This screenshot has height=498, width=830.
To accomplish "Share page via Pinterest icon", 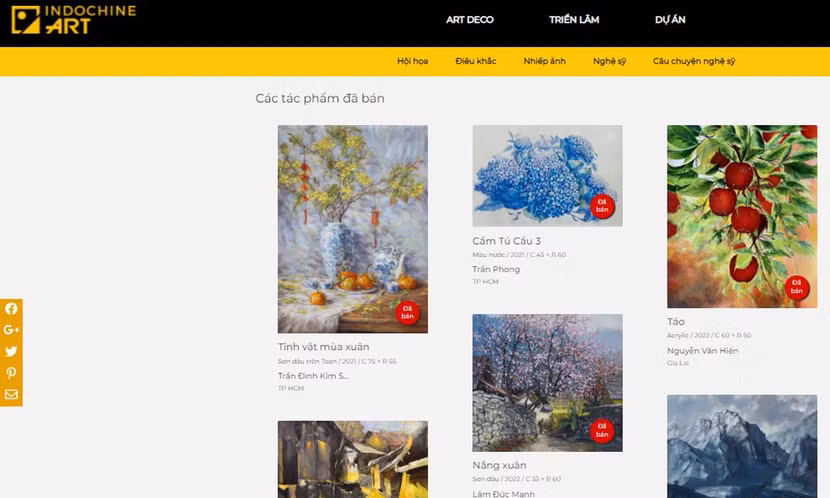I will (x=11, y=373).
